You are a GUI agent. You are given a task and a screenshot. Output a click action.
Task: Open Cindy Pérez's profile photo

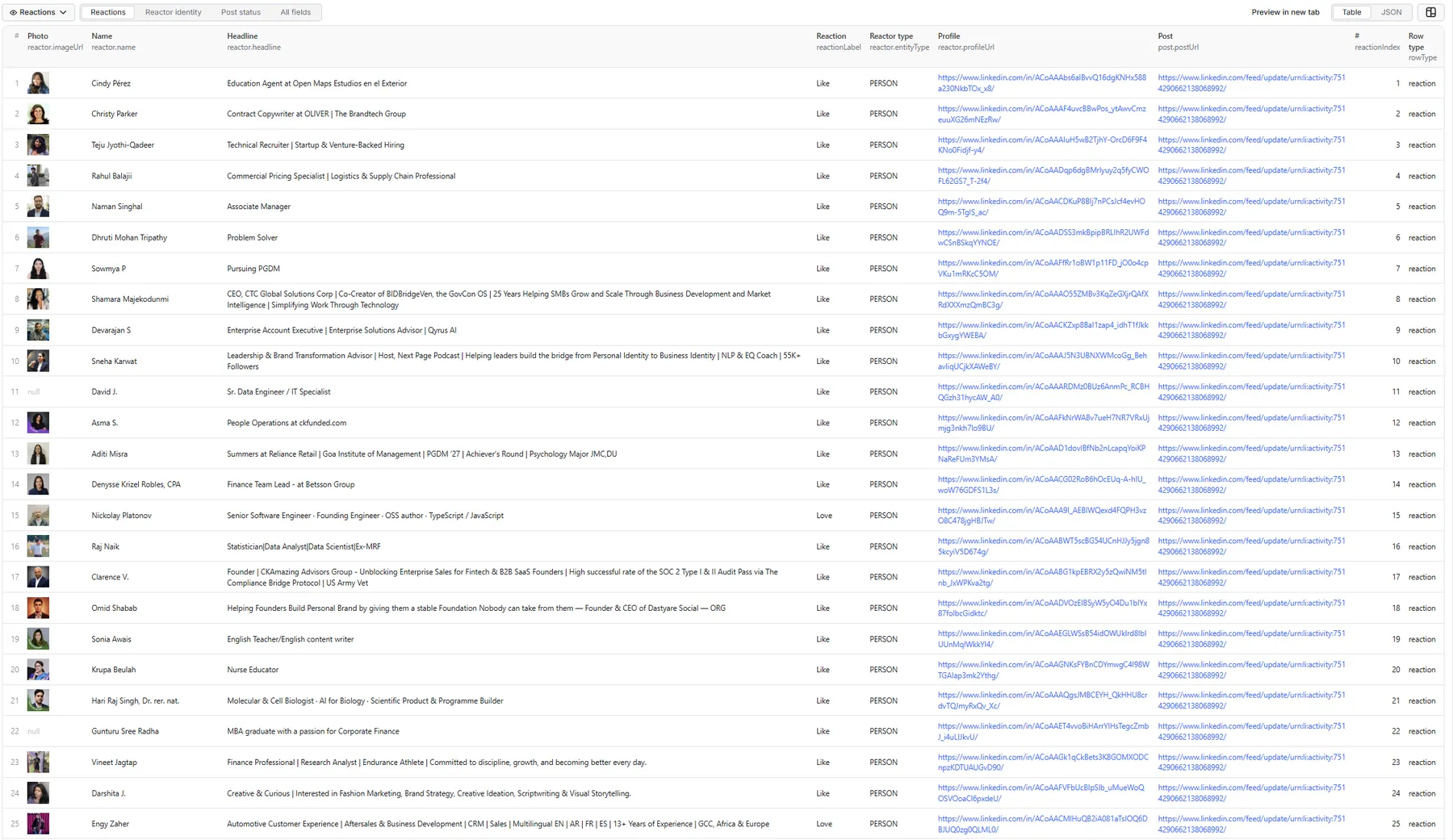(x=38, y=83)
